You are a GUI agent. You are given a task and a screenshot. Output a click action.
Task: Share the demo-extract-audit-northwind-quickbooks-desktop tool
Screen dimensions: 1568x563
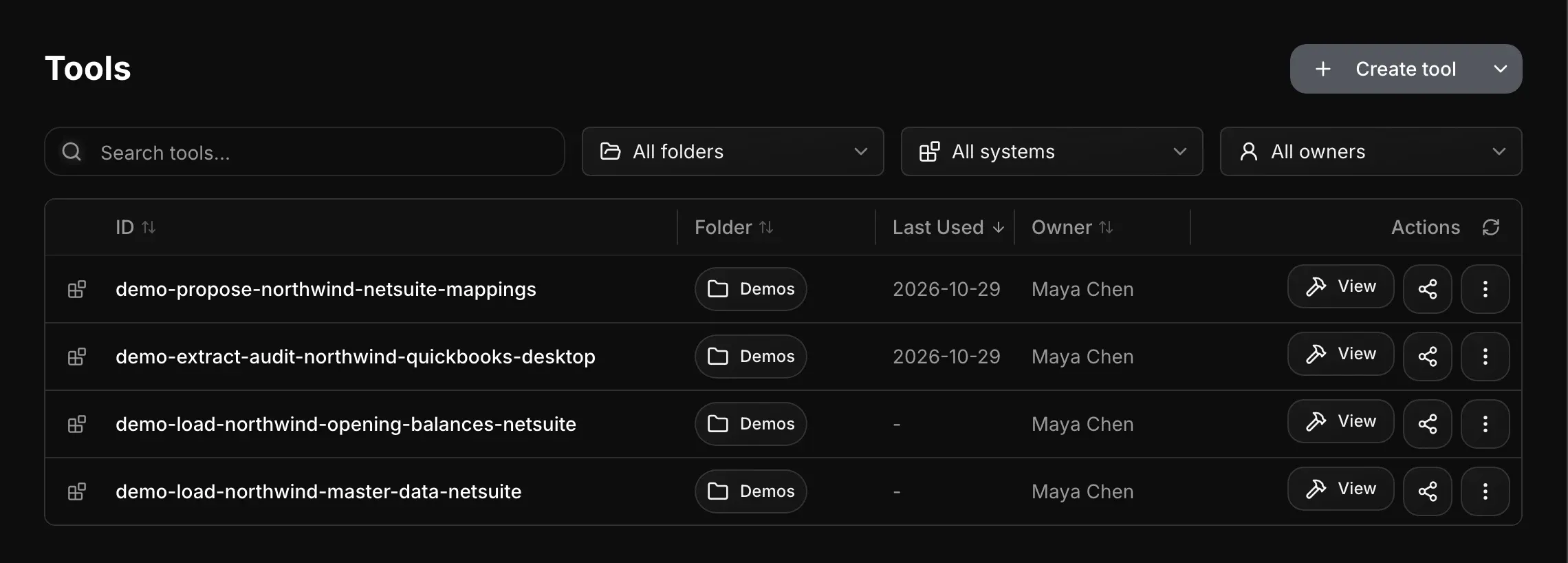[x=1428, y=357]
